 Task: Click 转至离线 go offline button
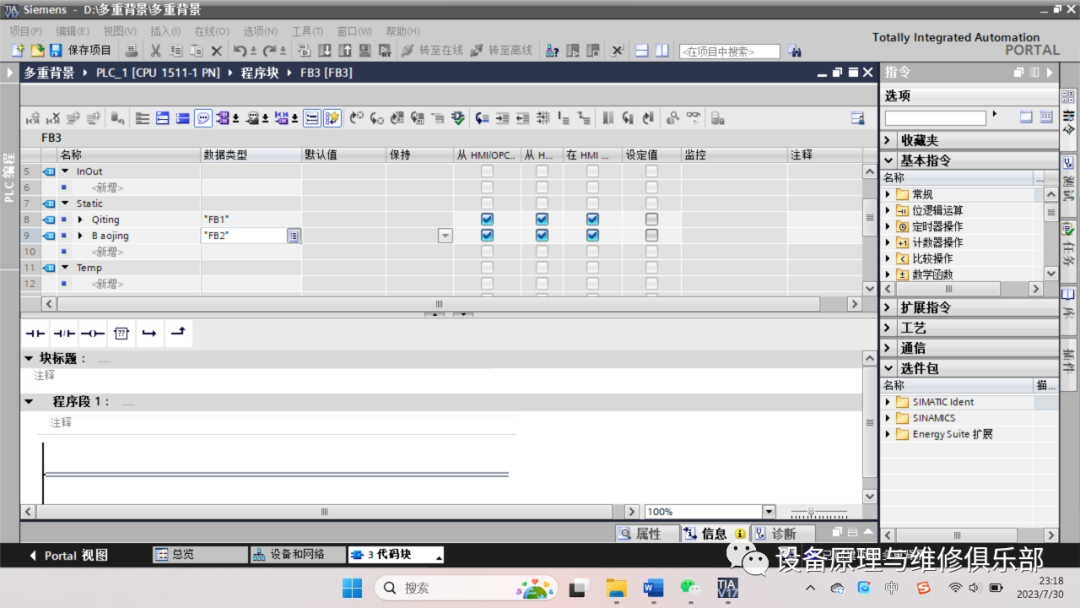tap(501, 50)
